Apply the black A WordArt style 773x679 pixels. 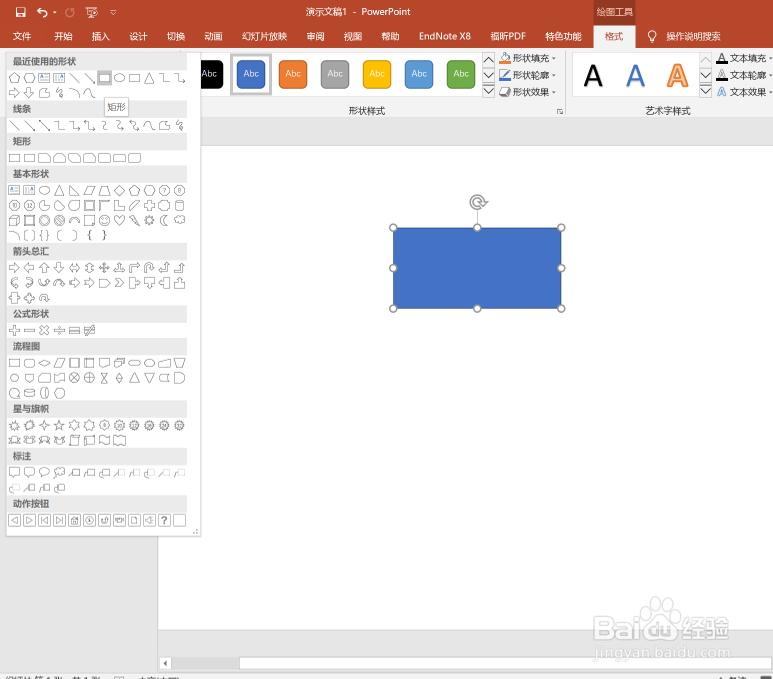point(593,76)
